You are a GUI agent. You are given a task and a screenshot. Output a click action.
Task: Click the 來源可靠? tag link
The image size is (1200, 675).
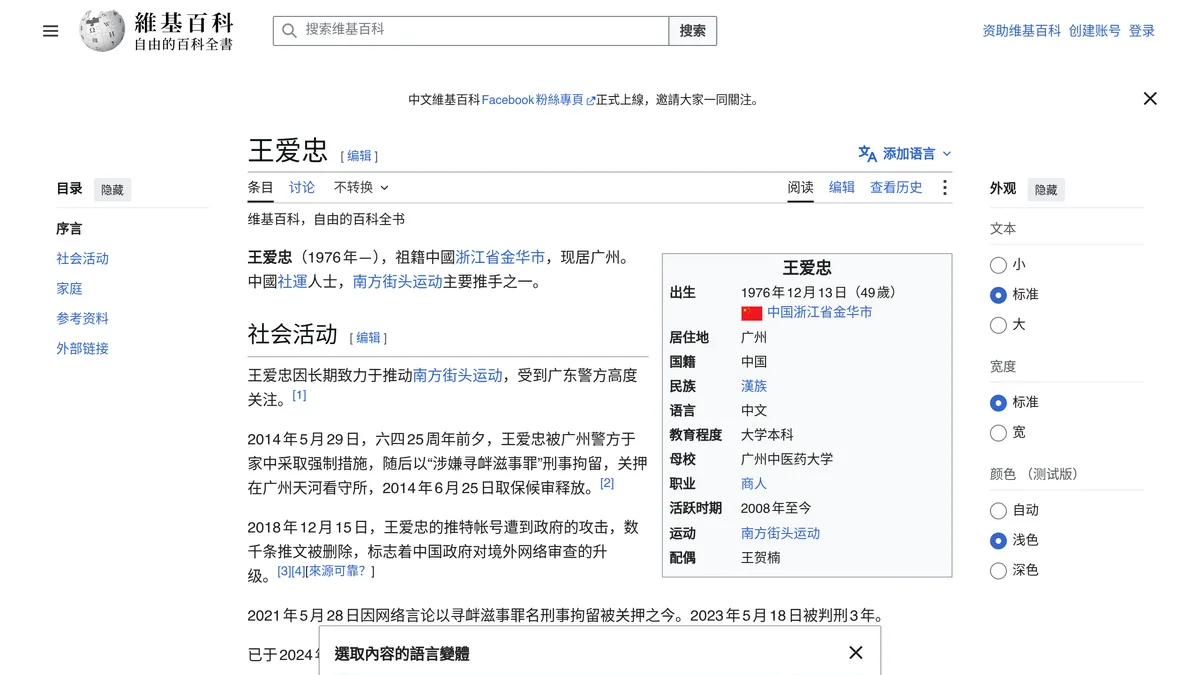coord(338,571)
